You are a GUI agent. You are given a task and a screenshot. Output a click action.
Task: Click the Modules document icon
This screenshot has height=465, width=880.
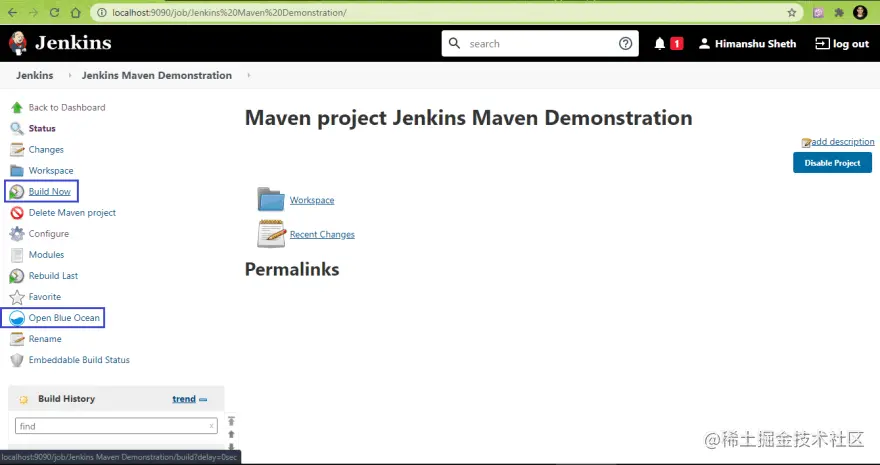pyautogui.click(x=17, y=255)
